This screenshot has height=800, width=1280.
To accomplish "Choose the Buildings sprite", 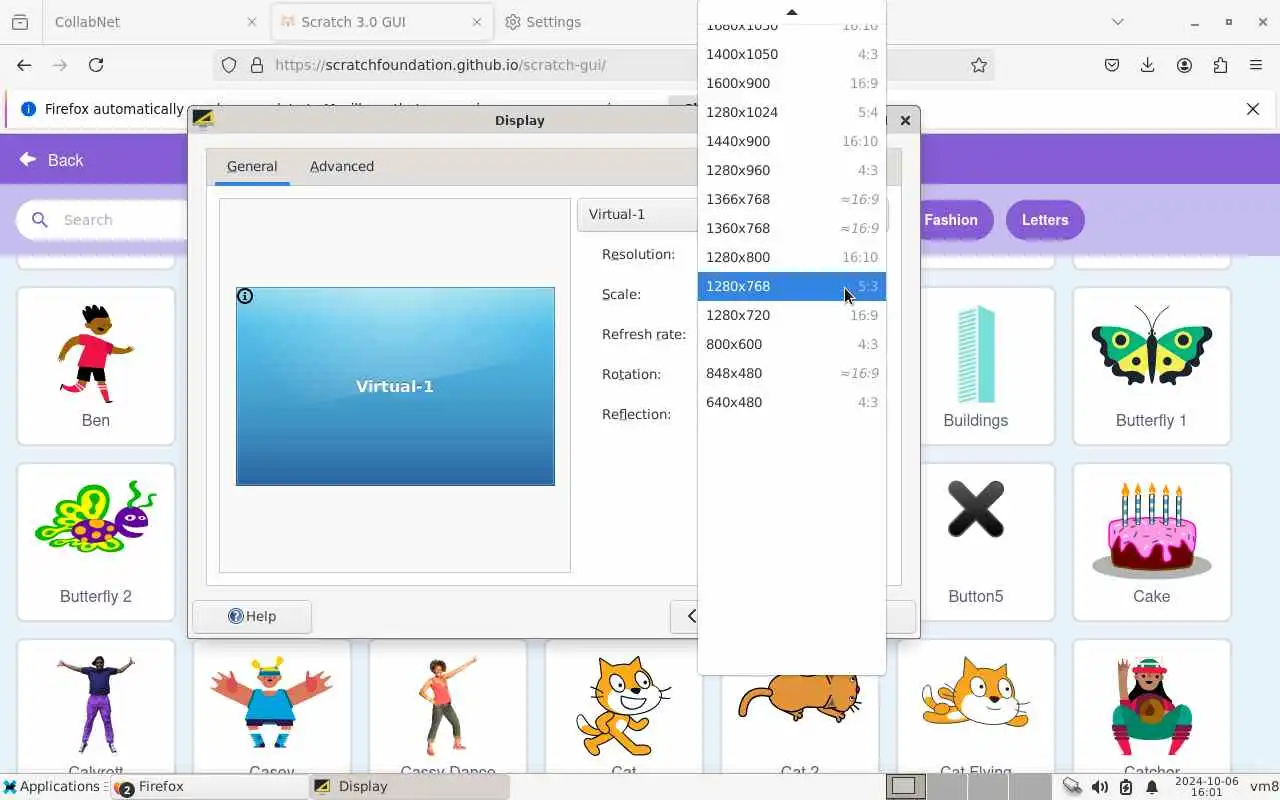I will click(976, 366).
